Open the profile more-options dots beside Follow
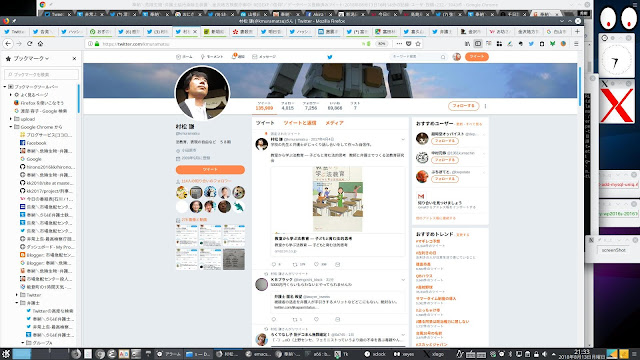Viewport: 640px width, 360px height. pos(485,106)
